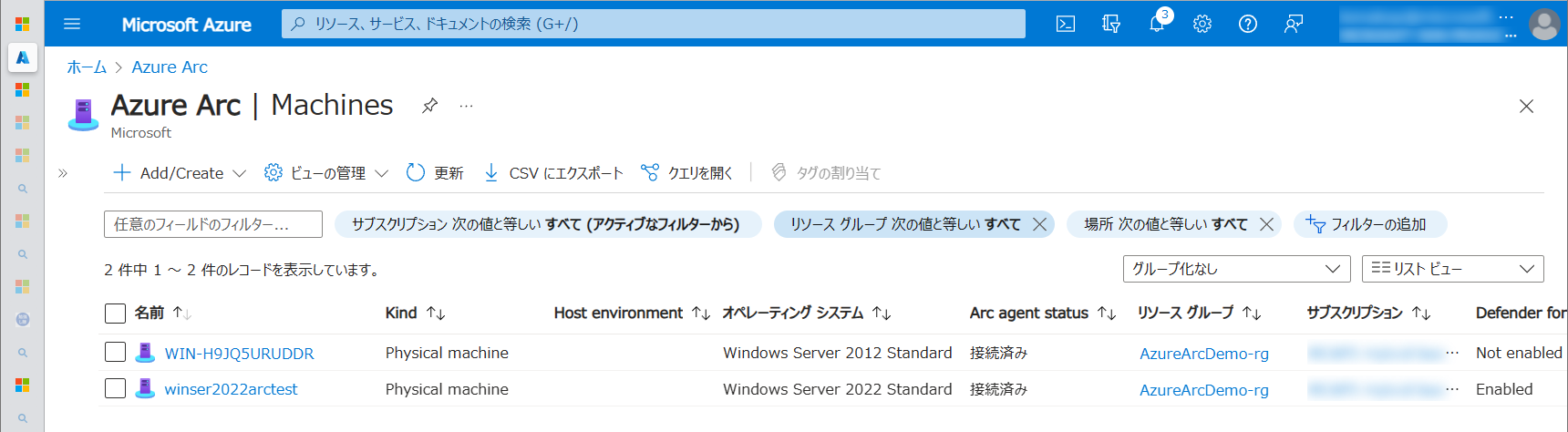Sort by 名前 column
Viewport: 1568px width, 432px height.
(x=162, y=313)
